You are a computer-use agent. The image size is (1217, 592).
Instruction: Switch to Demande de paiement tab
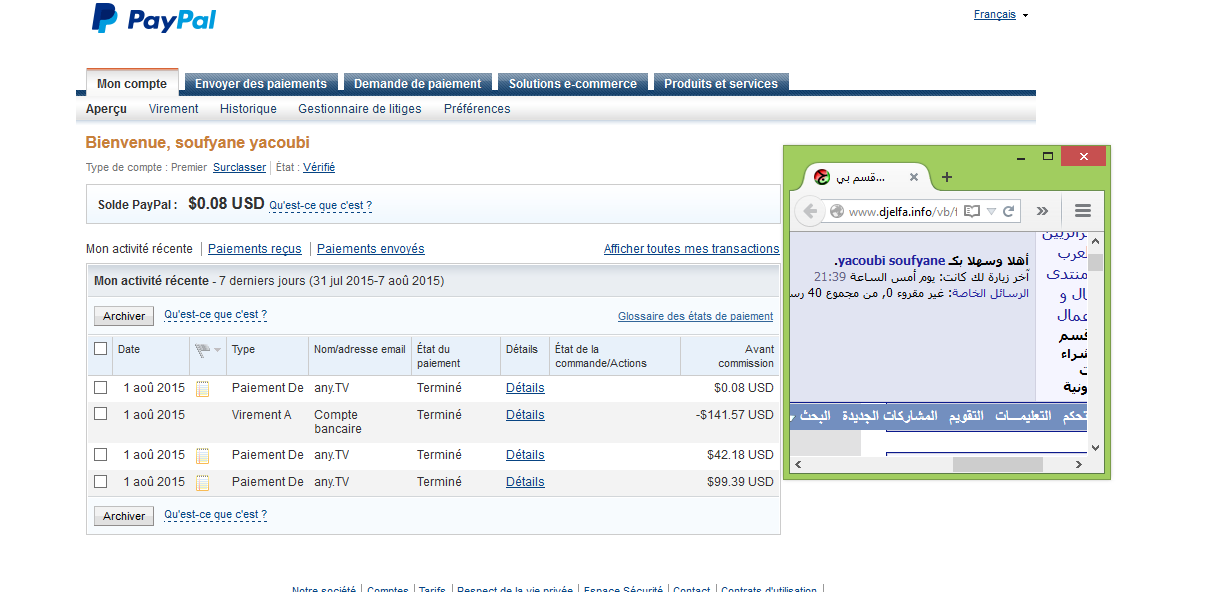(x=417, y=84)
